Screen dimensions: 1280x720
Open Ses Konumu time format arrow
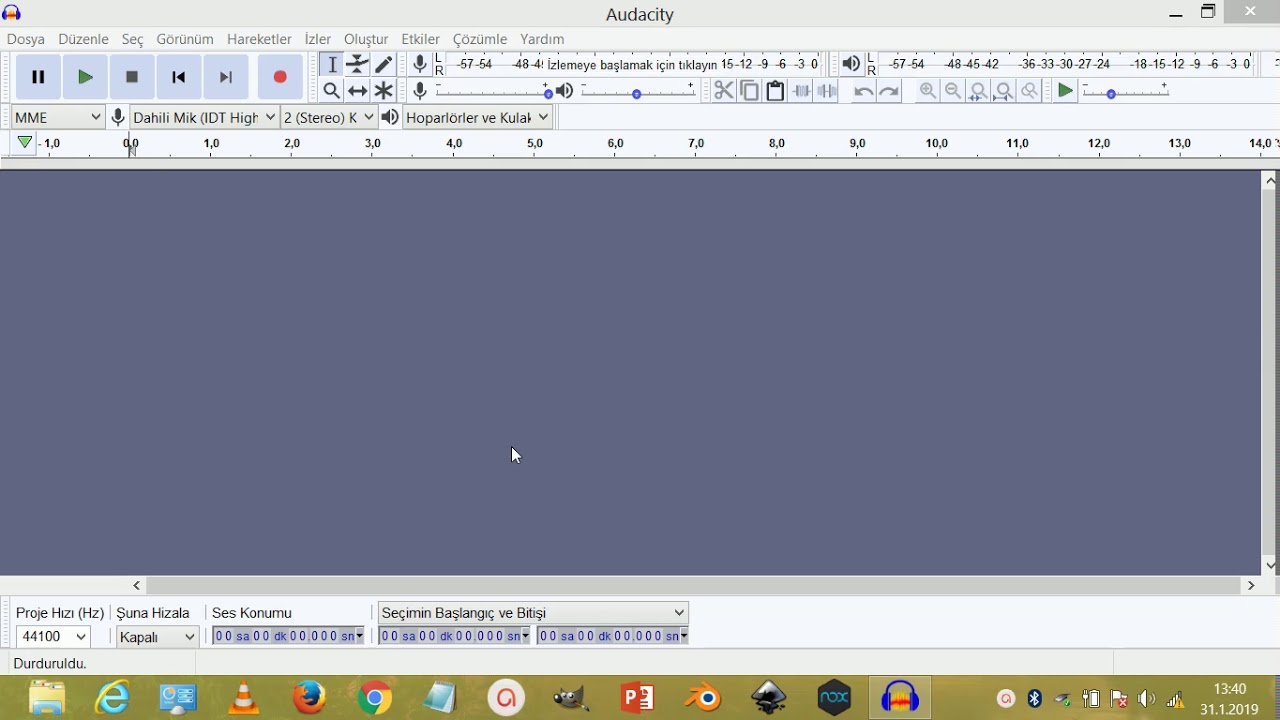coord(359,636)
